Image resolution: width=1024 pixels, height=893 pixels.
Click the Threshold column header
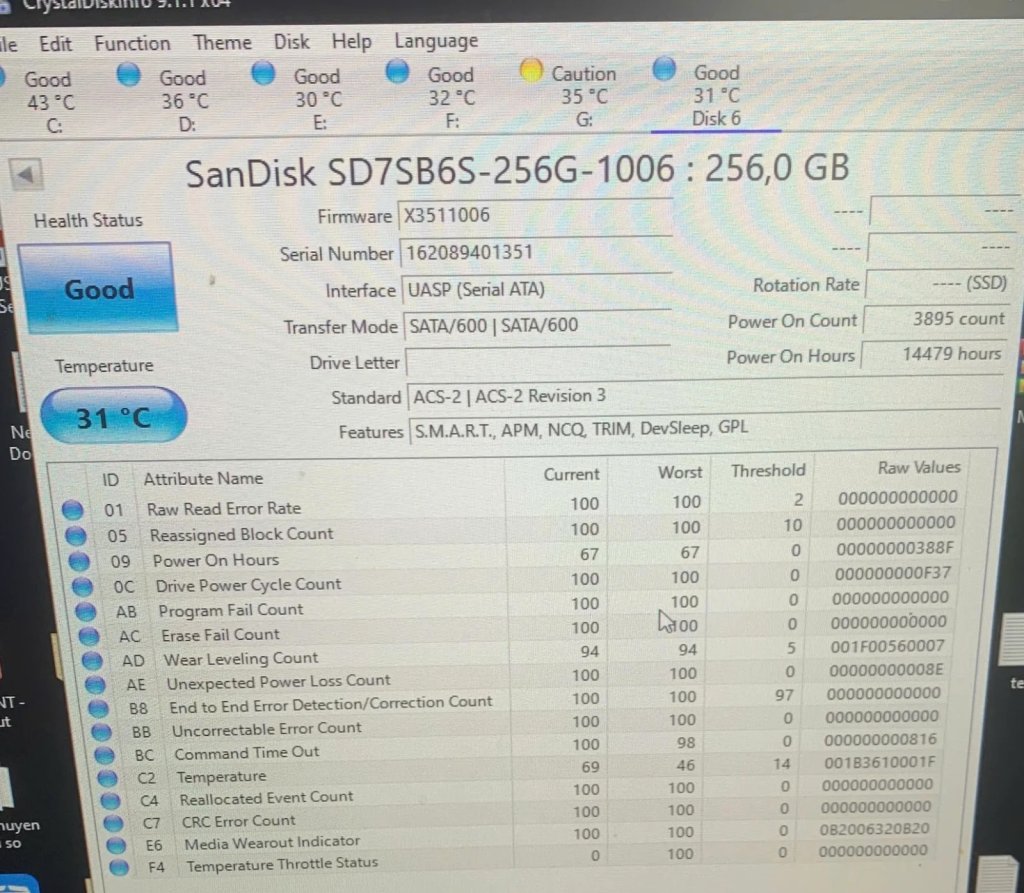pos(768,470)
